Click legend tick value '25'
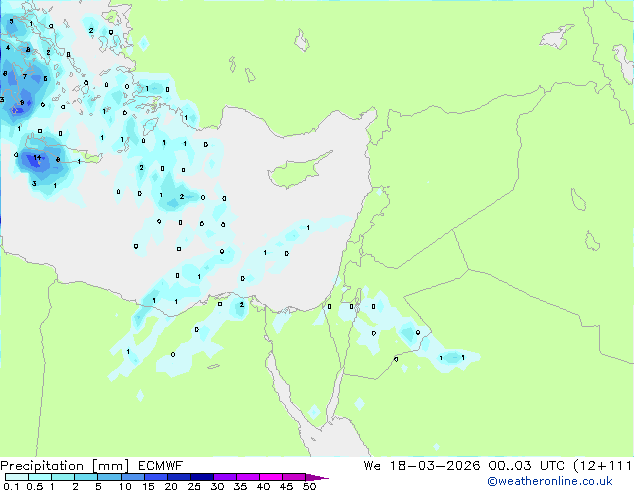 194,486
